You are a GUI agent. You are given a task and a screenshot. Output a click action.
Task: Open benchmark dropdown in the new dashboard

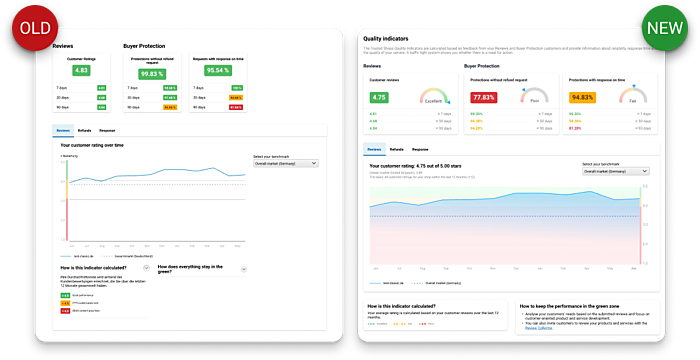tap(616, 171)
